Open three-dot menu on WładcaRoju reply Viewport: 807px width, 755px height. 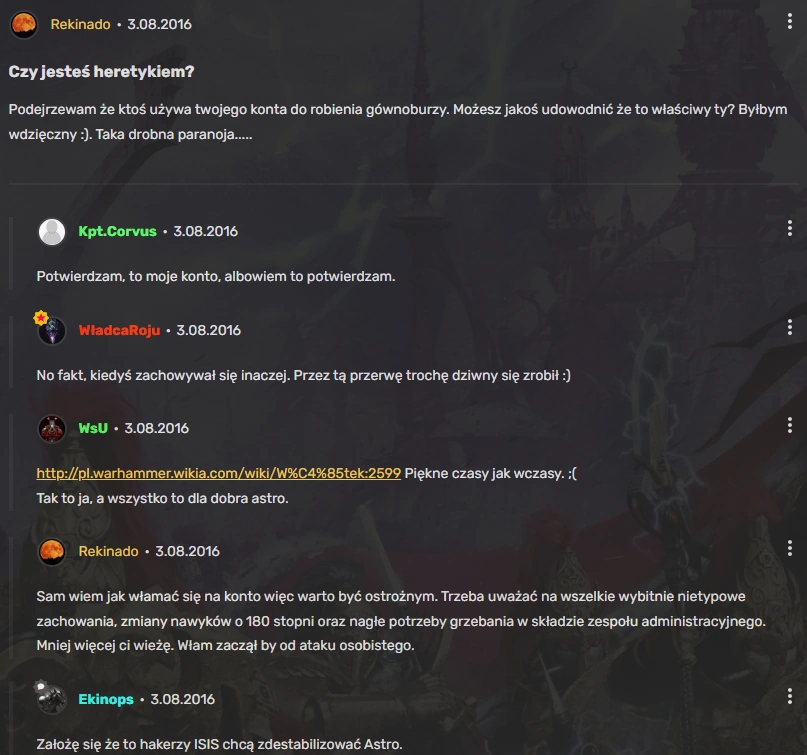click(790, 327)
